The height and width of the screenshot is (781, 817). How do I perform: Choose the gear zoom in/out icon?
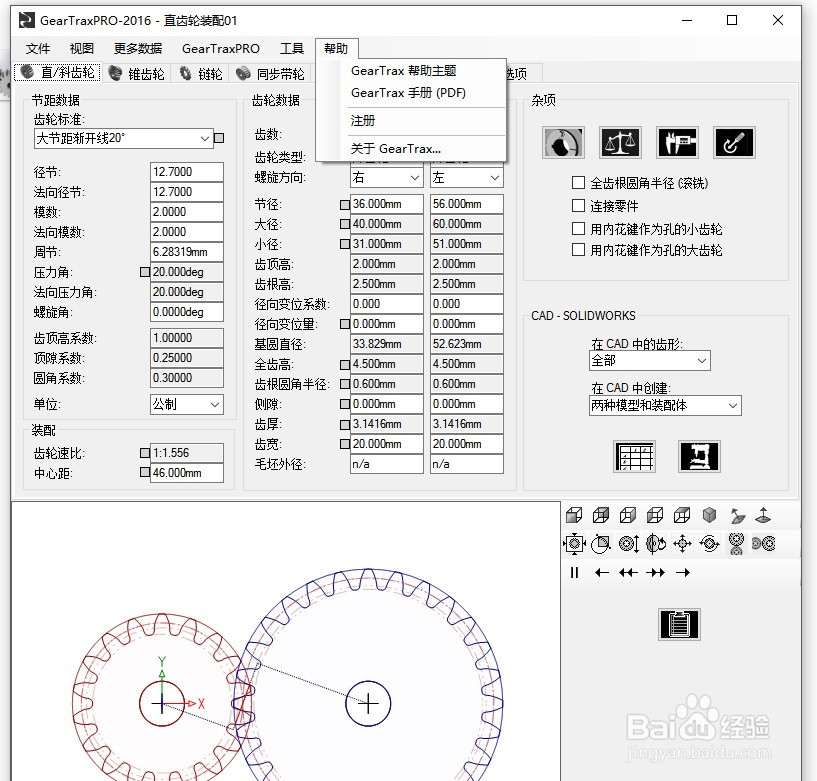628,543
